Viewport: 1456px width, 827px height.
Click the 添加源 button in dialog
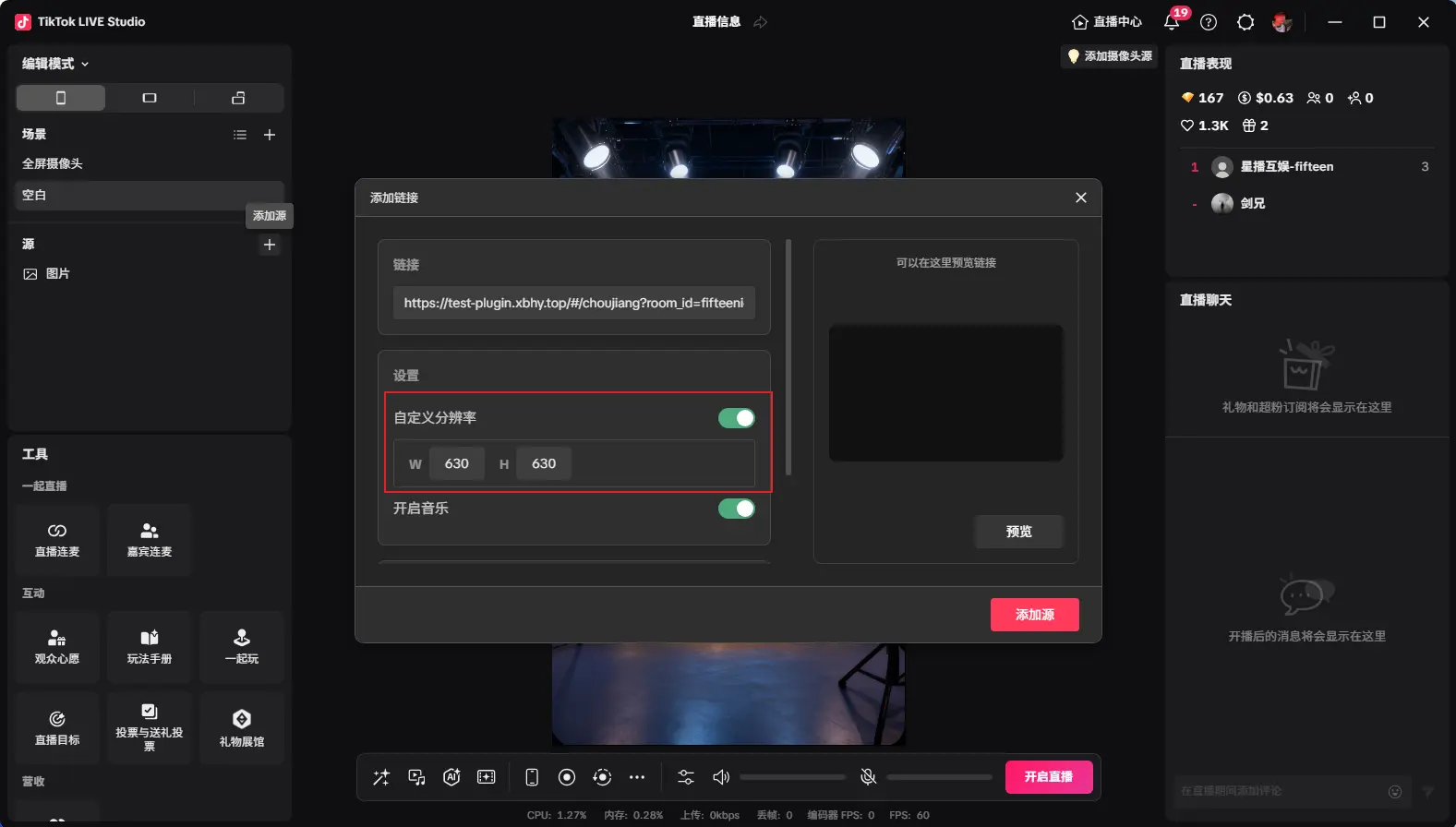tap(1034, 615)
